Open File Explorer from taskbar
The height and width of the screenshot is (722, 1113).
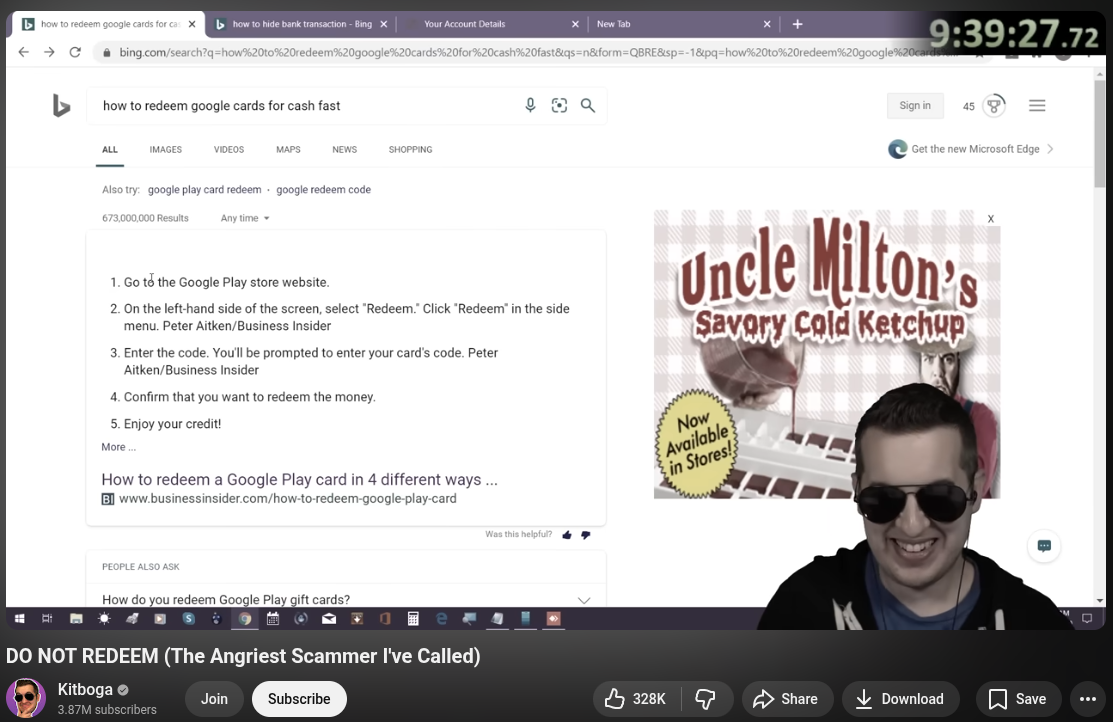click(x=76, y=619)
